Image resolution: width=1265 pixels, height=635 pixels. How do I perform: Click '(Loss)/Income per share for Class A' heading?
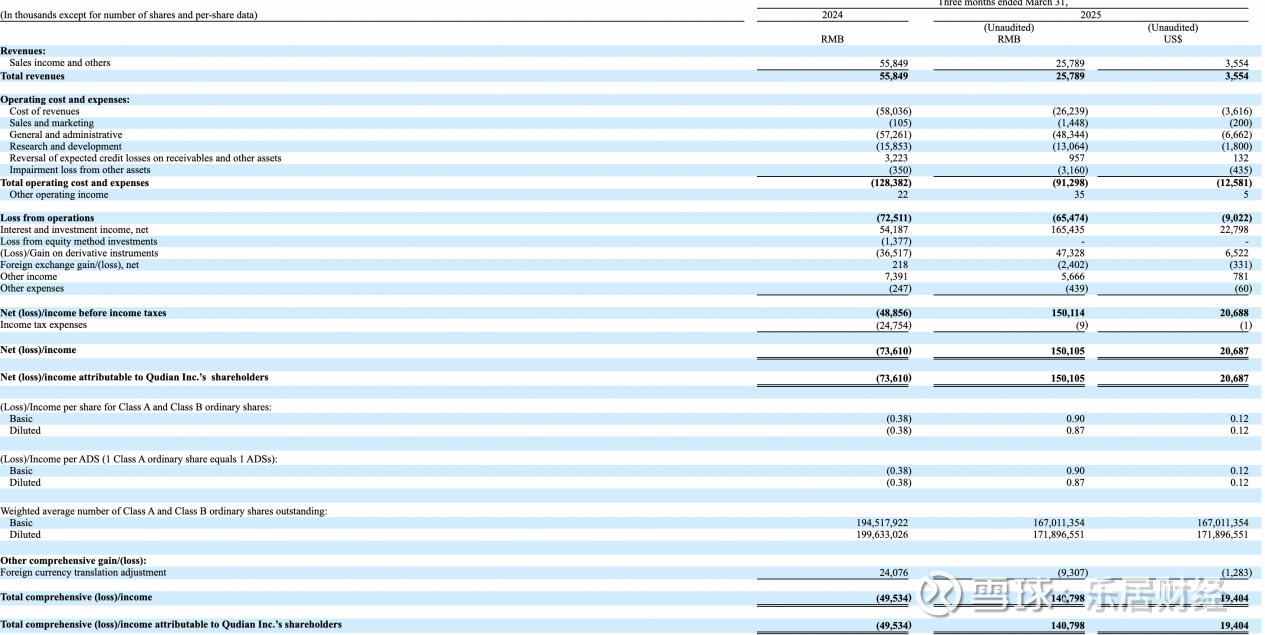point(136,407)
